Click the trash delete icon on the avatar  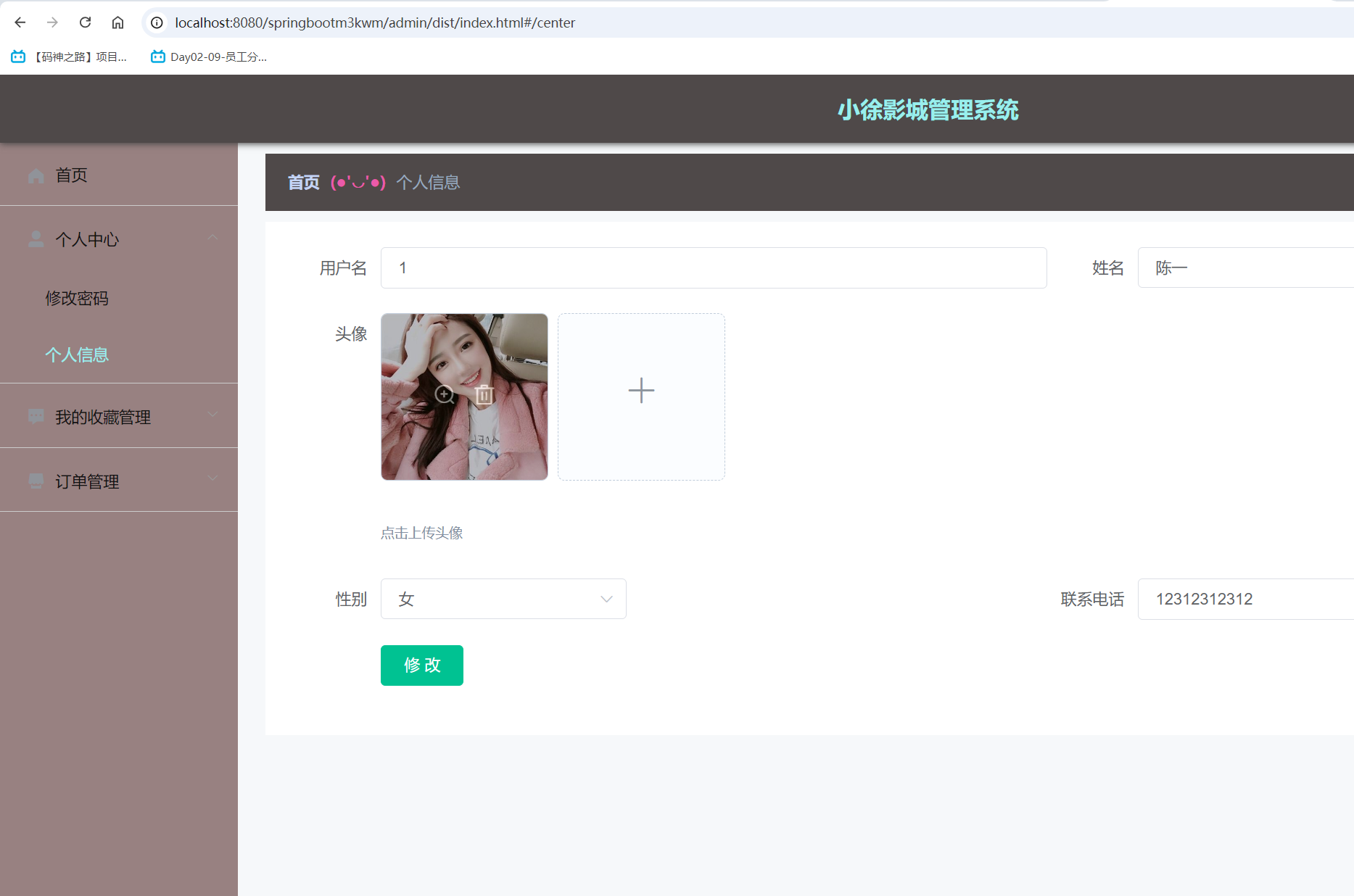pos(484,394)
